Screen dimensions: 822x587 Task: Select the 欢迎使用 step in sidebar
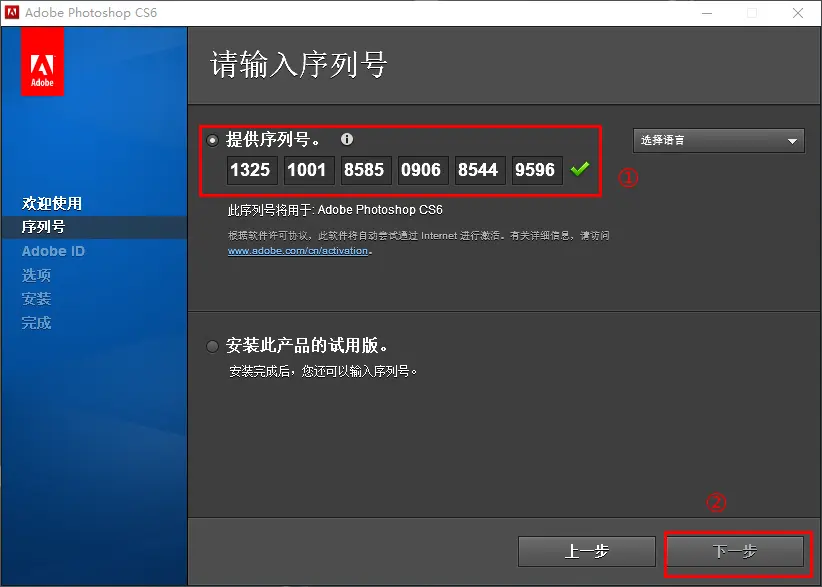click(x=52, y=203)
